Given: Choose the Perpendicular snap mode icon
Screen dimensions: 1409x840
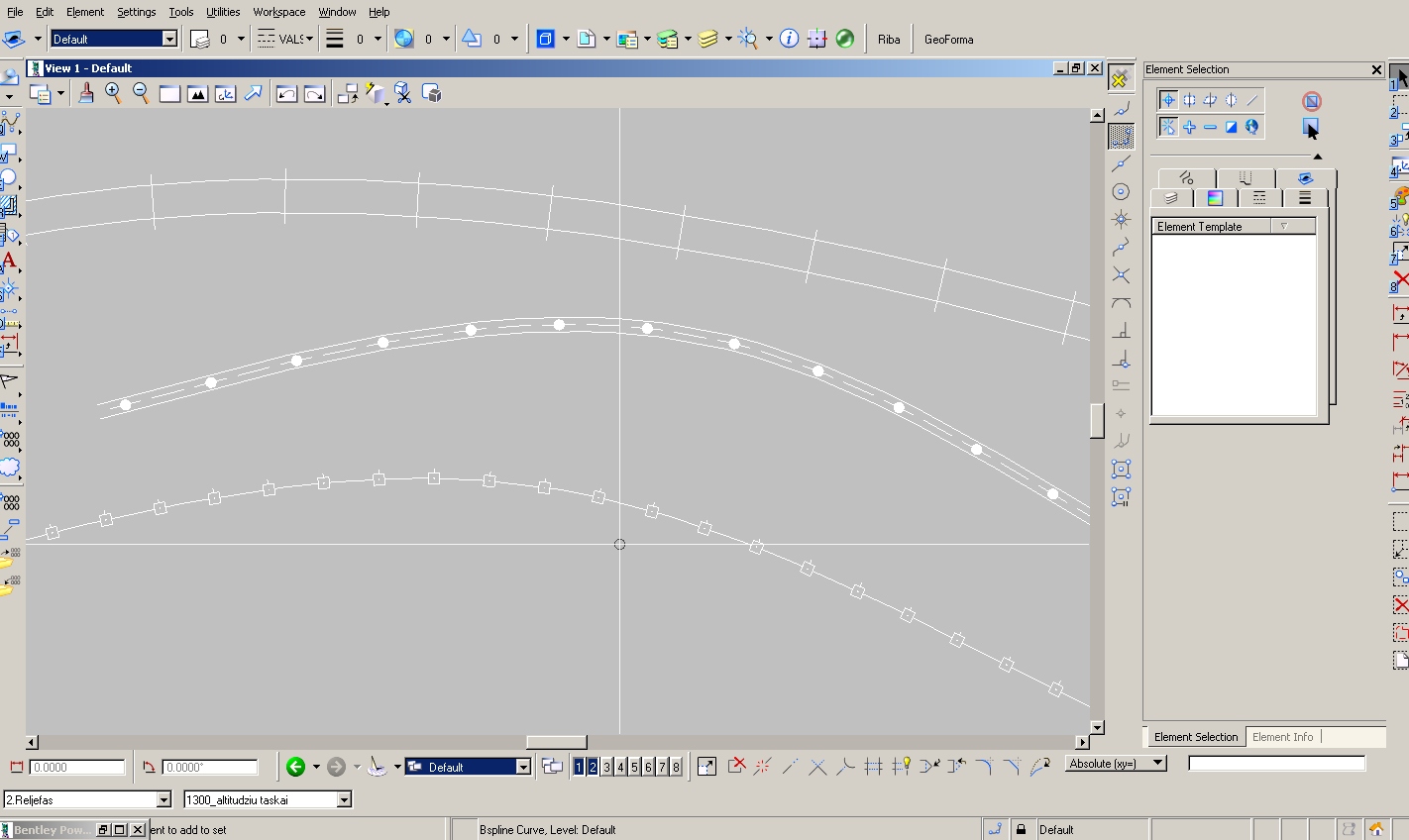Looking at the screenshot, I should 1121,330.
